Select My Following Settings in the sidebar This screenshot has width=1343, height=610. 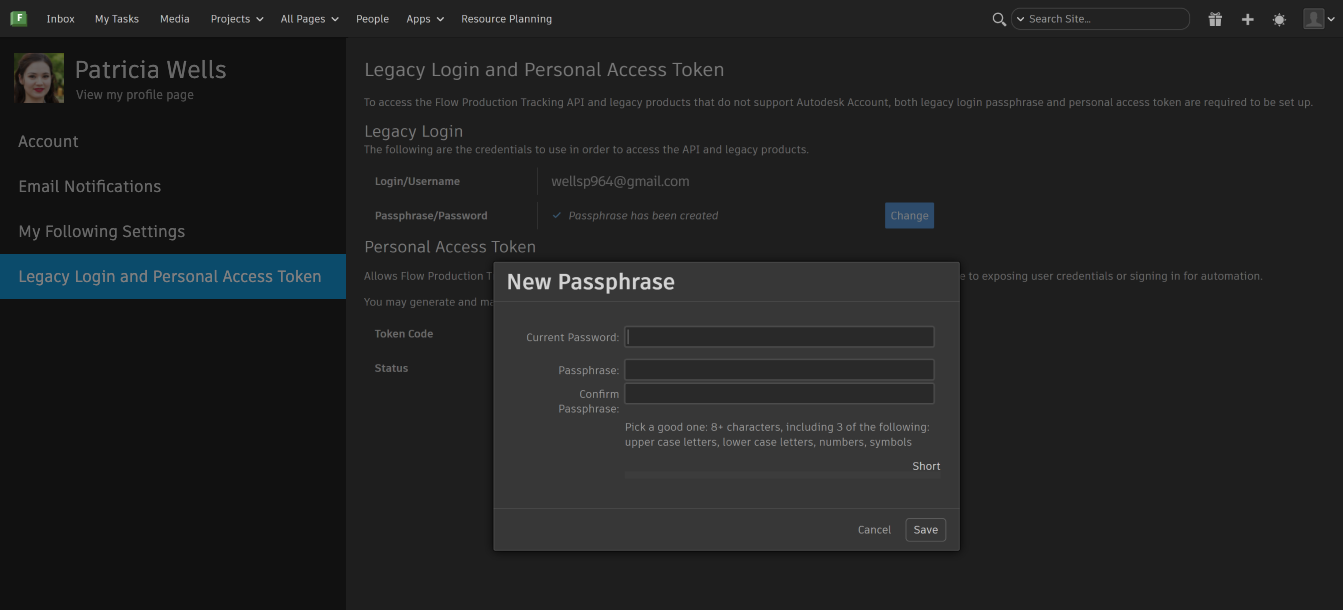click(173, 232)
